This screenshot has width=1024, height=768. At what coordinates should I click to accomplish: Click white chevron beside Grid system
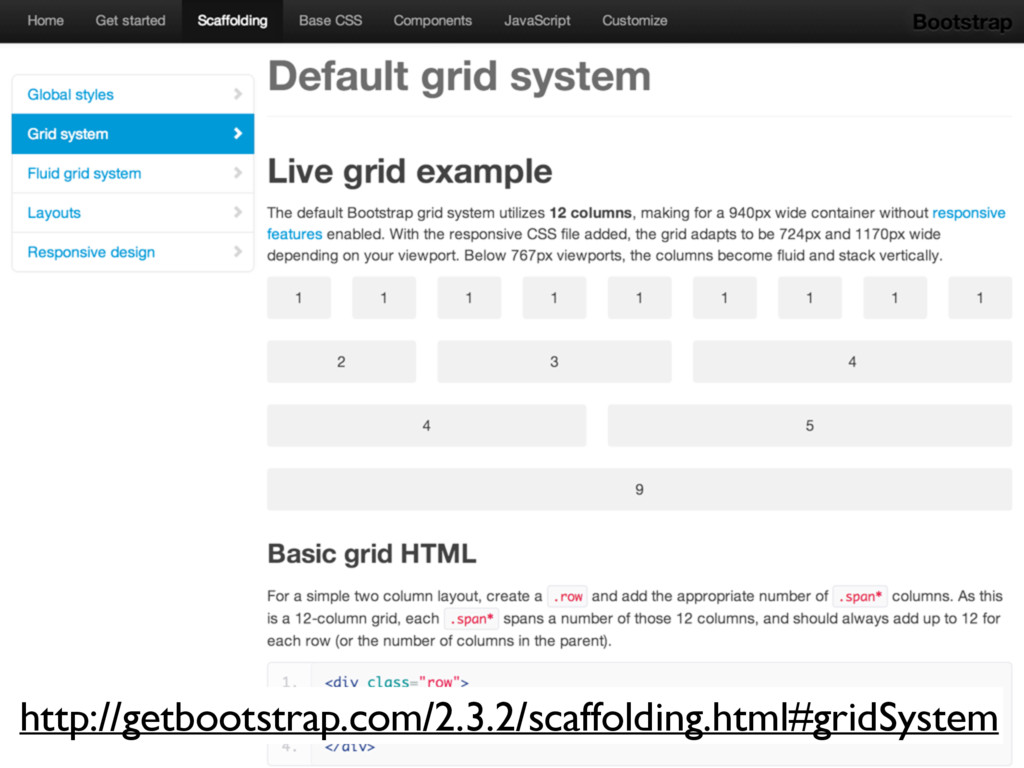[238, 133]
